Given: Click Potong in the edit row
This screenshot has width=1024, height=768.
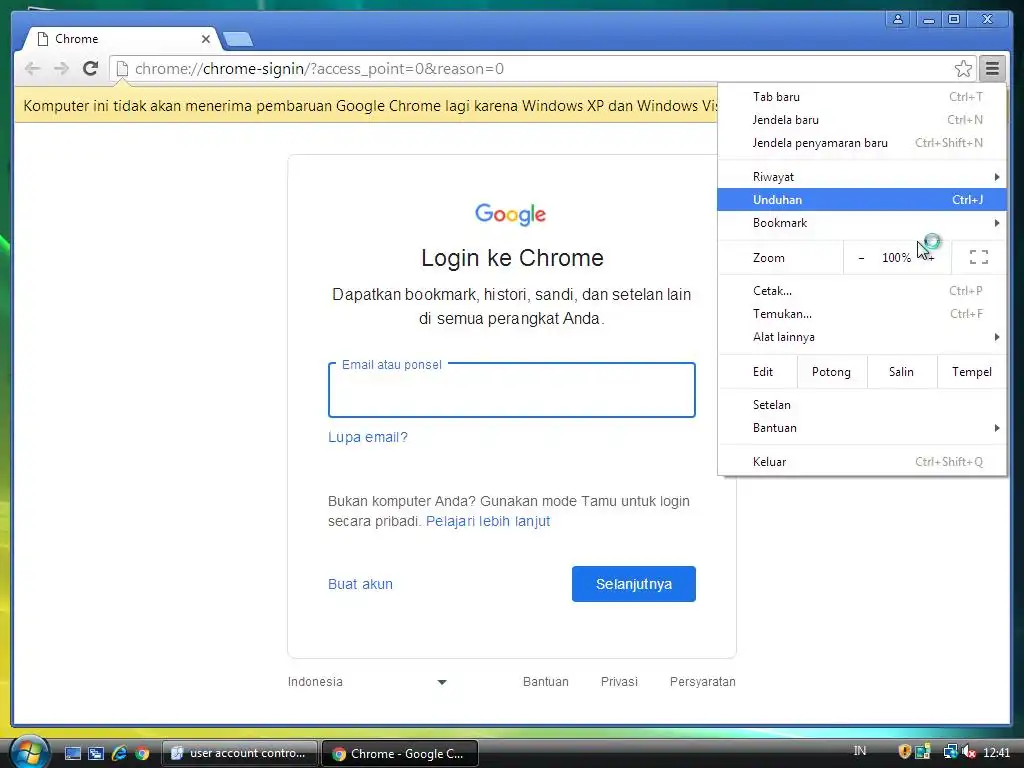Looking at the screenshot, I should click(x=831, y=372).
